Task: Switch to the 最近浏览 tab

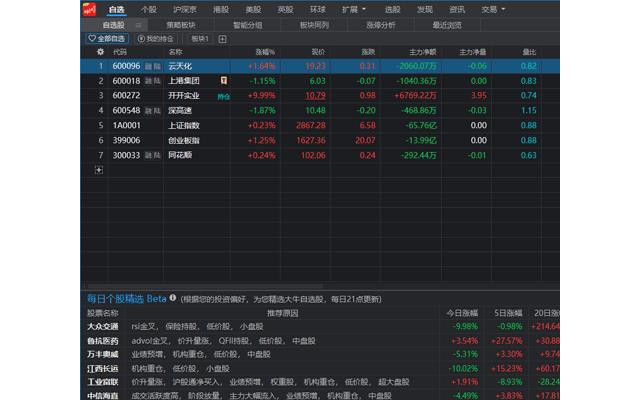Action: coord(447,25)
